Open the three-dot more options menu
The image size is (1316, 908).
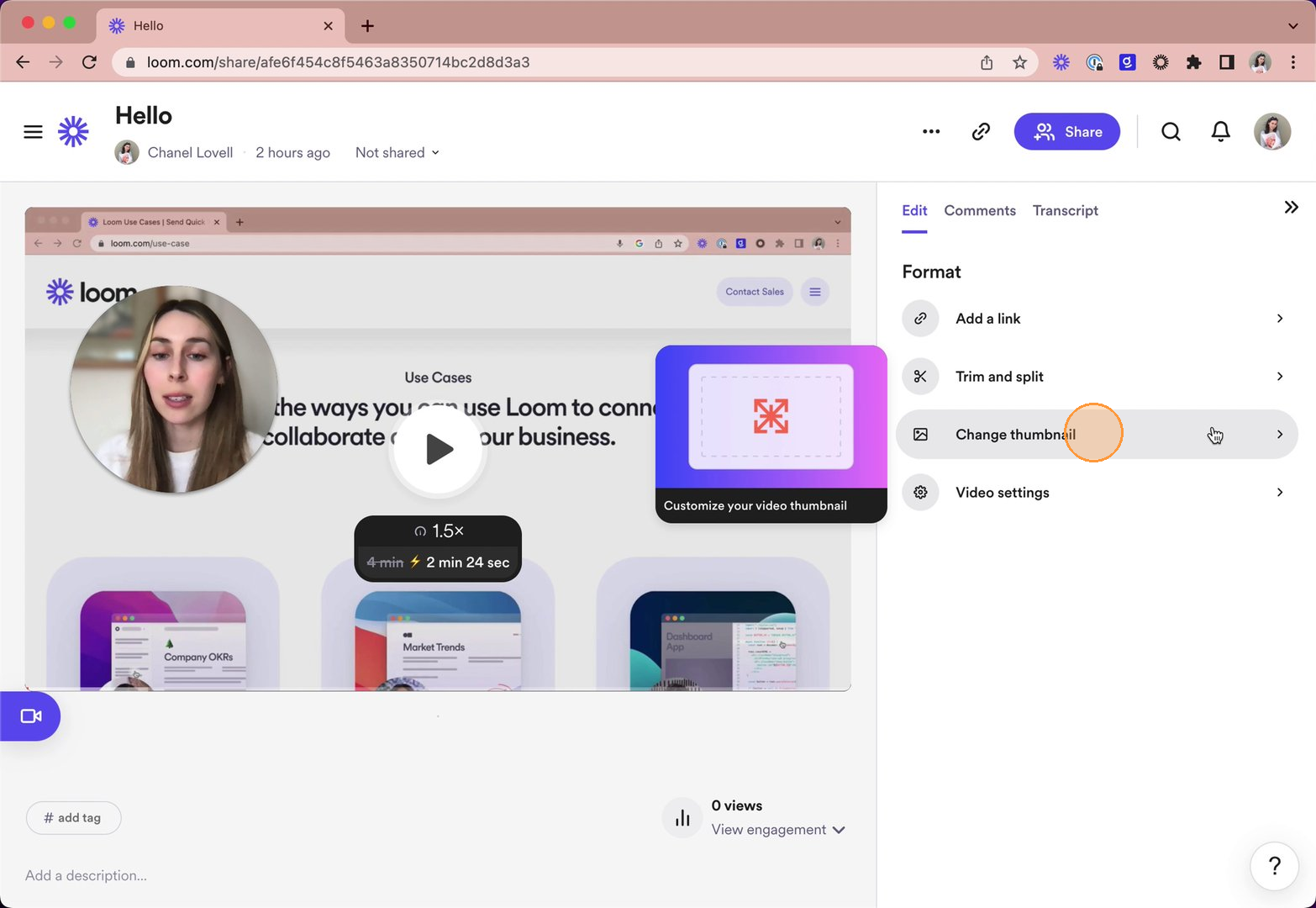[931, 131]
